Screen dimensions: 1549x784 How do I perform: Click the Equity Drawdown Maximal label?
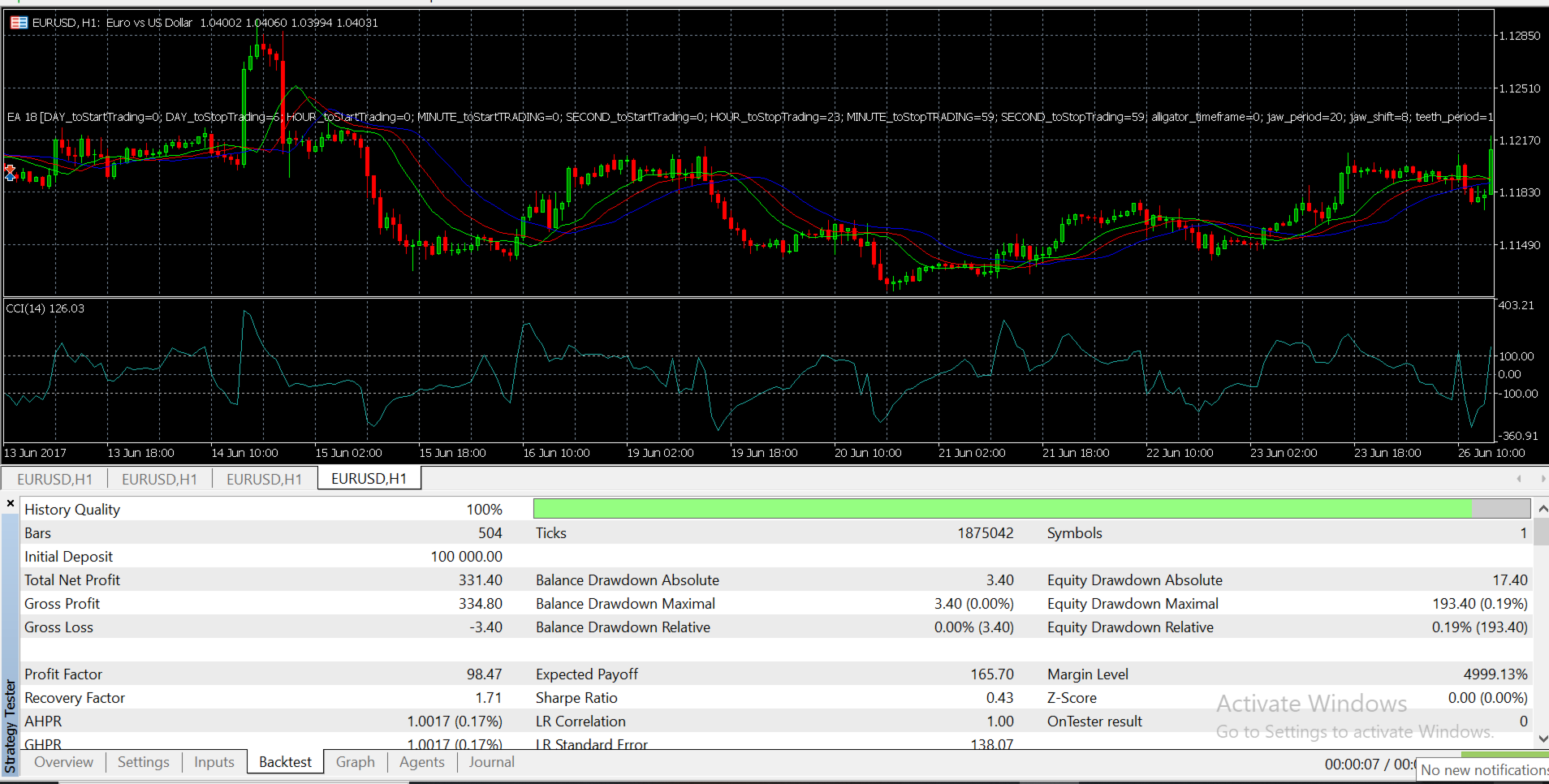point(1133,604)
